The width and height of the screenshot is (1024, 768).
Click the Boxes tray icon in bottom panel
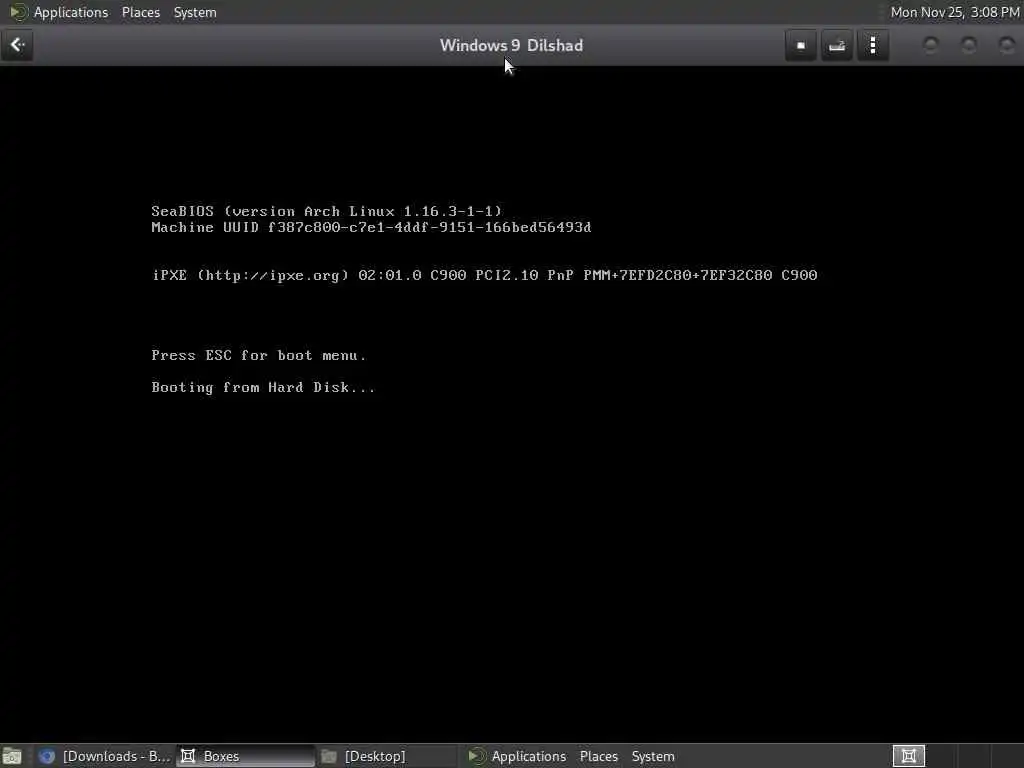[x=908, y=756]
